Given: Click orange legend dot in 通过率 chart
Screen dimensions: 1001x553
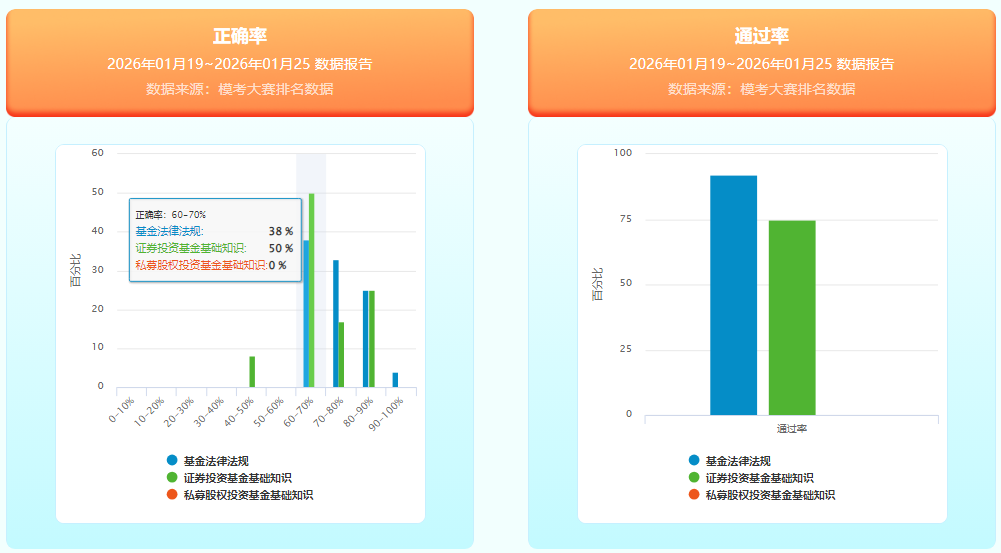Looking at the screenshot, I should point(695,495).
